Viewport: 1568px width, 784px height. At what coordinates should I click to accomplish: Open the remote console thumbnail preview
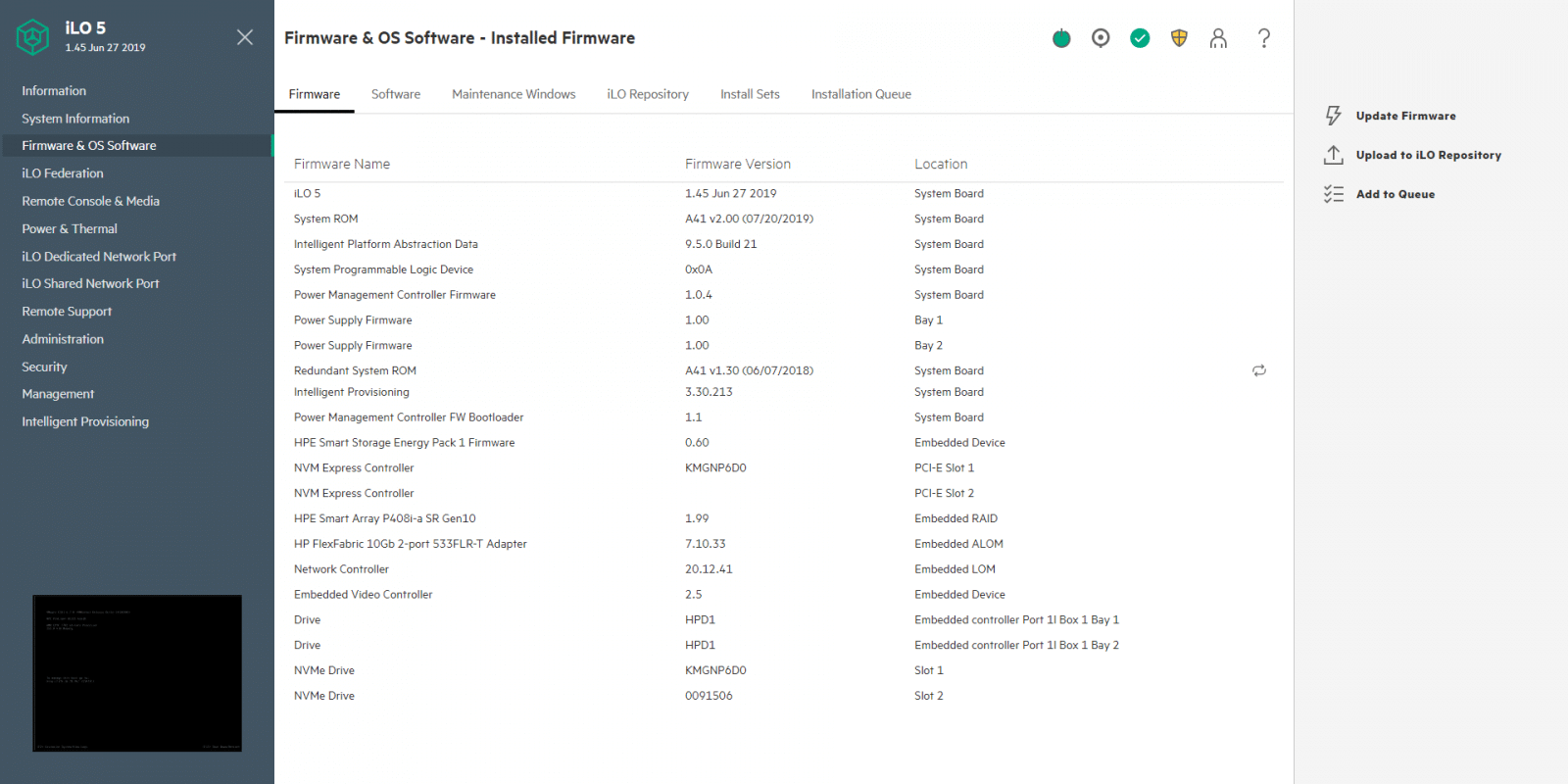[137, 673]
